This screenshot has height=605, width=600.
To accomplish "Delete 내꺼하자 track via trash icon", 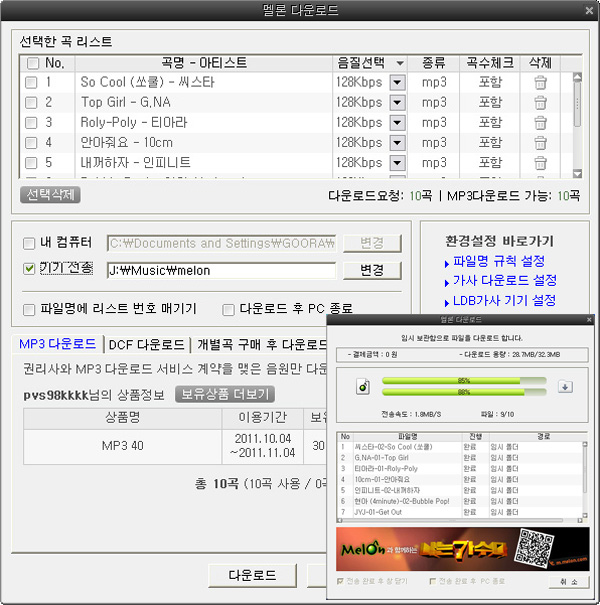I will (540, 162).
